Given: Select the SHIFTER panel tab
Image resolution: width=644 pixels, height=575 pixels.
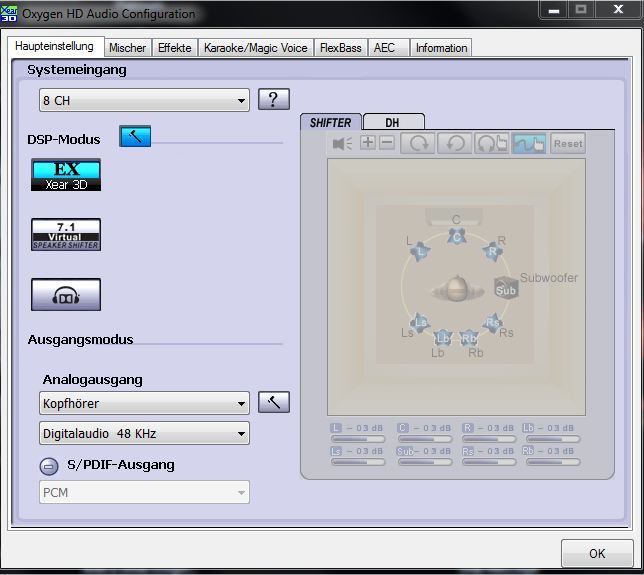Looking at the screenshot, I should click(x=330, y=122).
